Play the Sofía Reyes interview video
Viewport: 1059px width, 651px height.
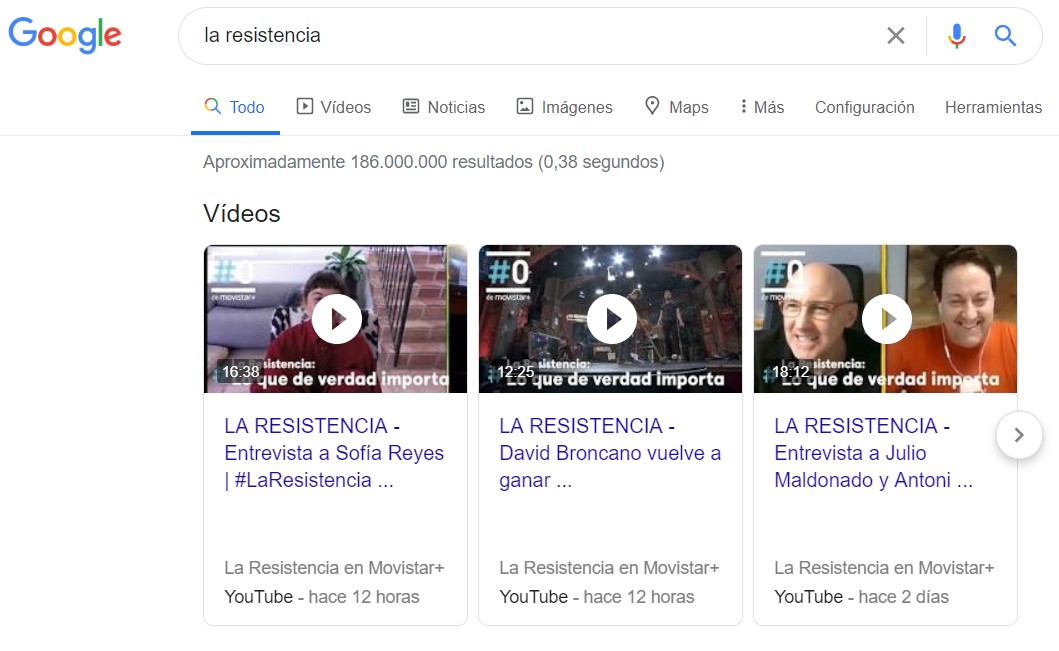[336, 319]
